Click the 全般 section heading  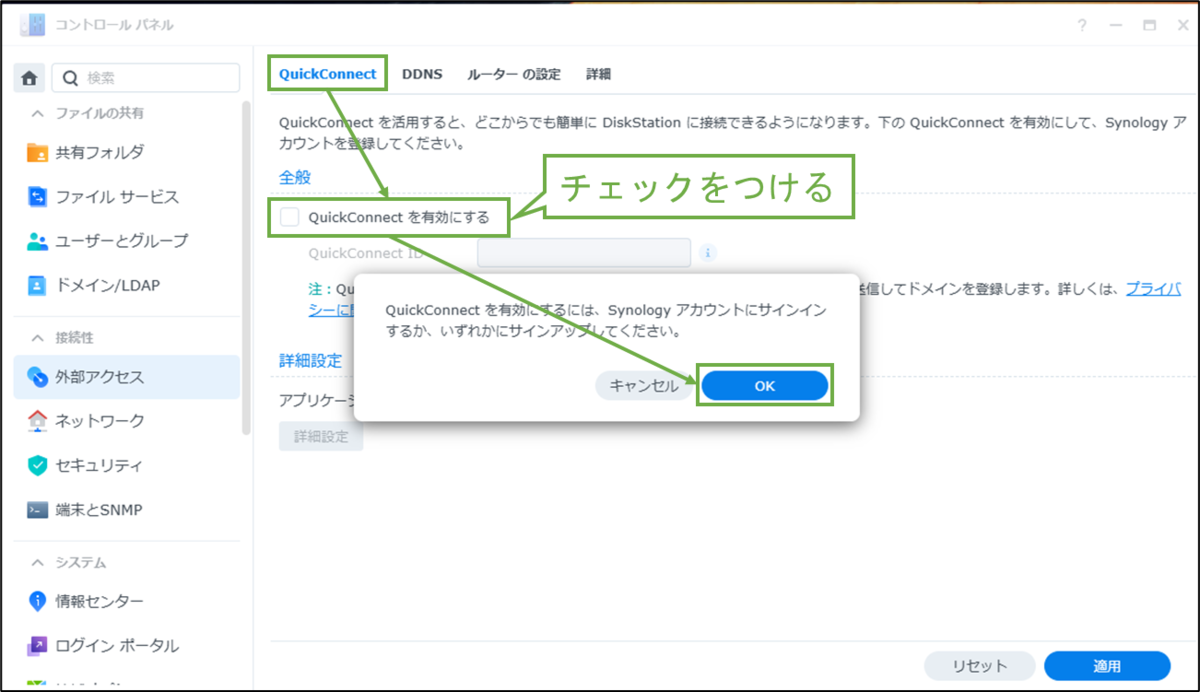(295, 177)
